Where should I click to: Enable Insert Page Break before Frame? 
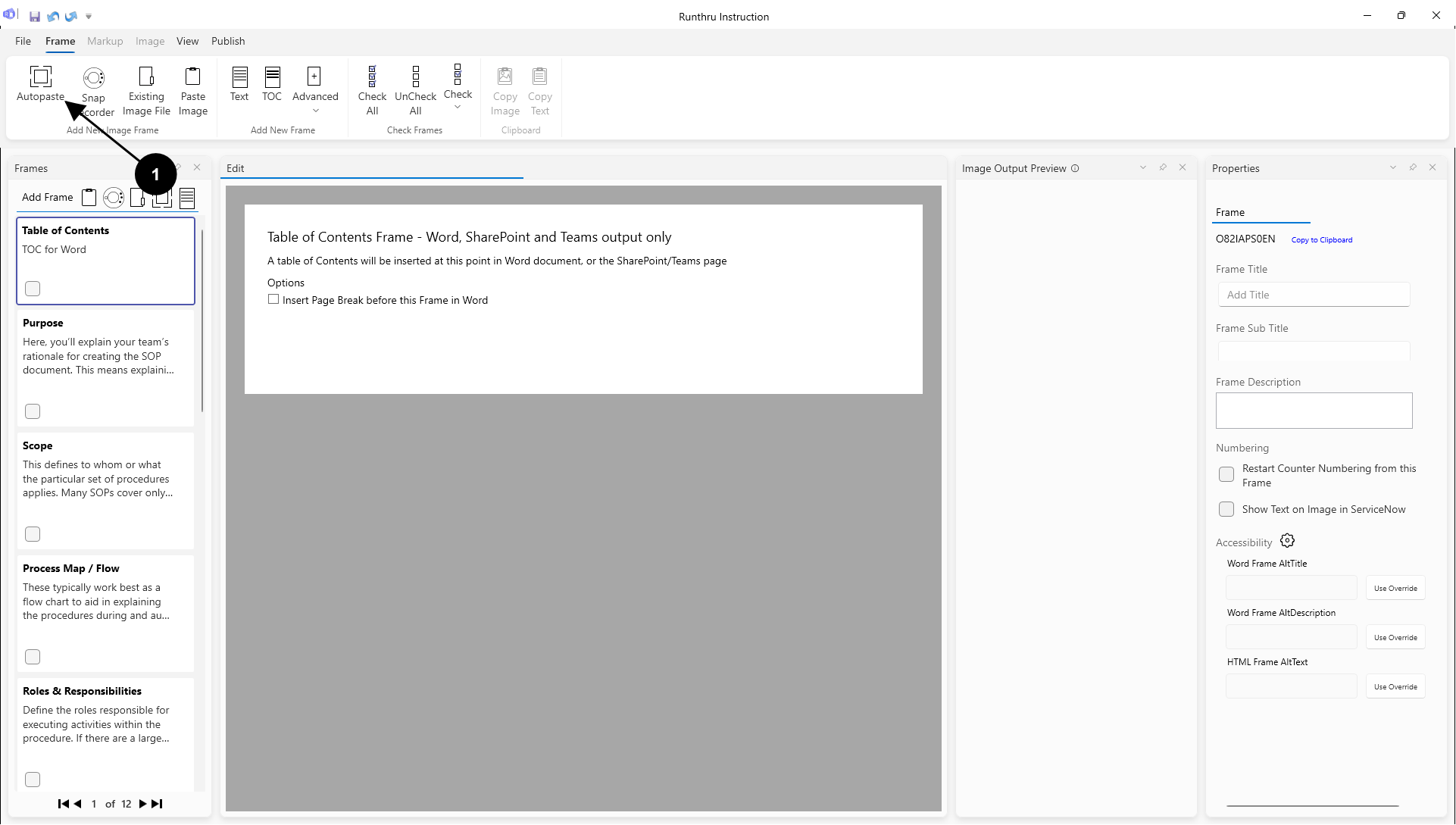(x=273, y=299)
